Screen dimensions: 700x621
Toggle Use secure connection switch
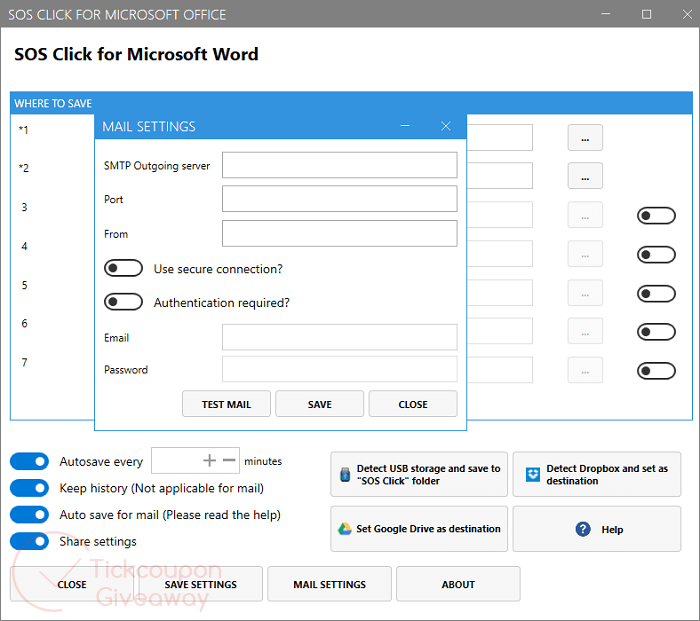tap(123, 268)
